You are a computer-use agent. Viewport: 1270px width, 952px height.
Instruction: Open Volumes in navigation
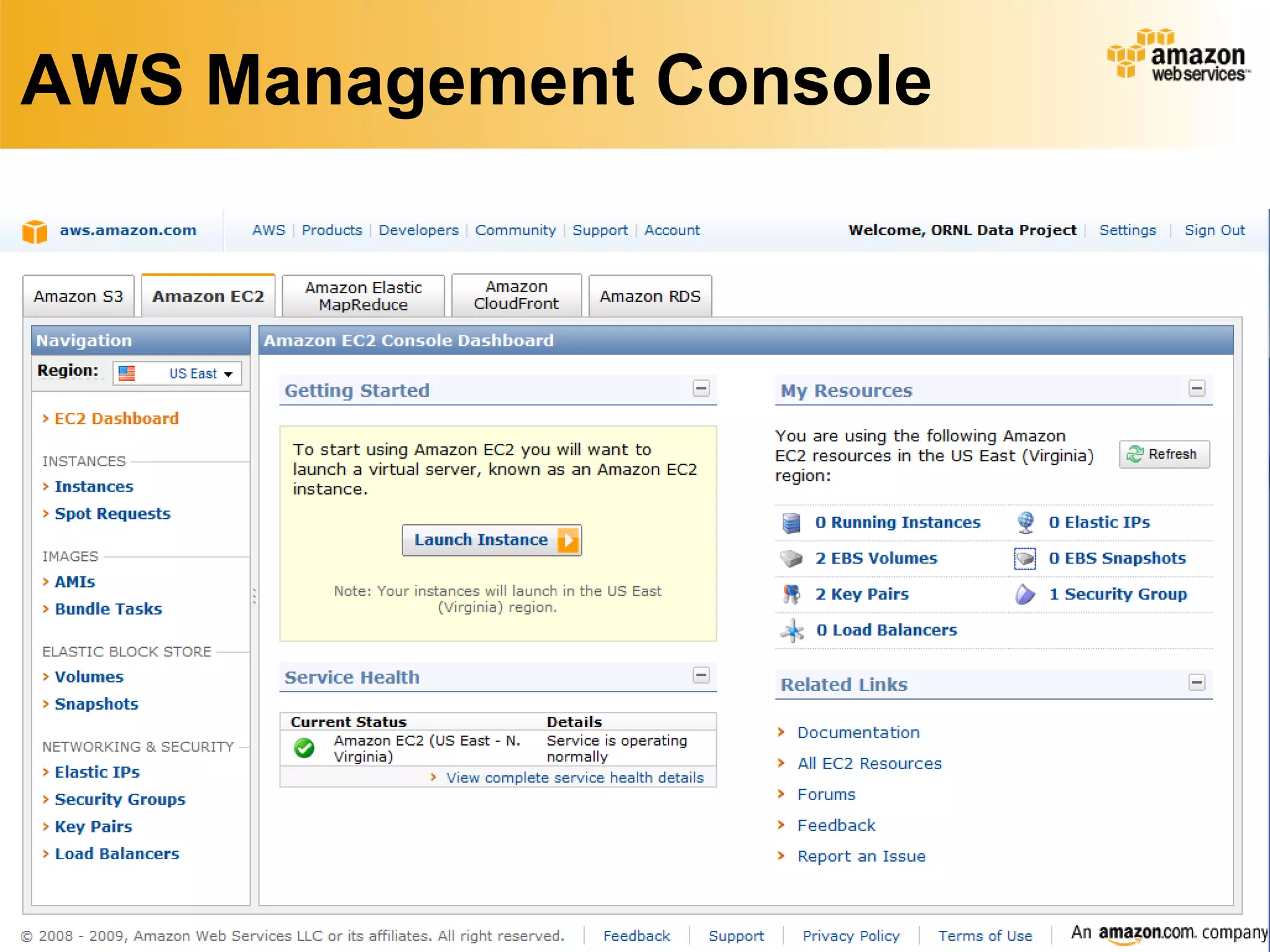click(89, 677)
